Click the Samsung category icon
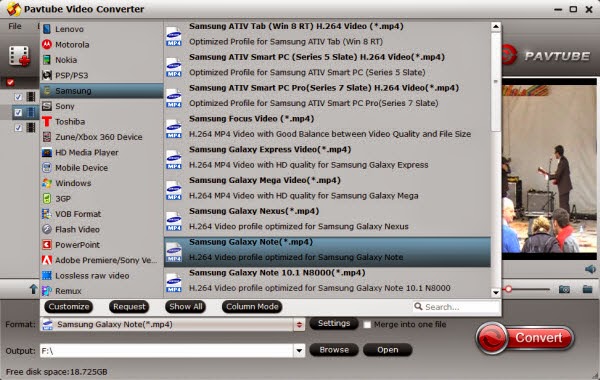The width and height of the screenshot is (600, 380). [47, 91]
